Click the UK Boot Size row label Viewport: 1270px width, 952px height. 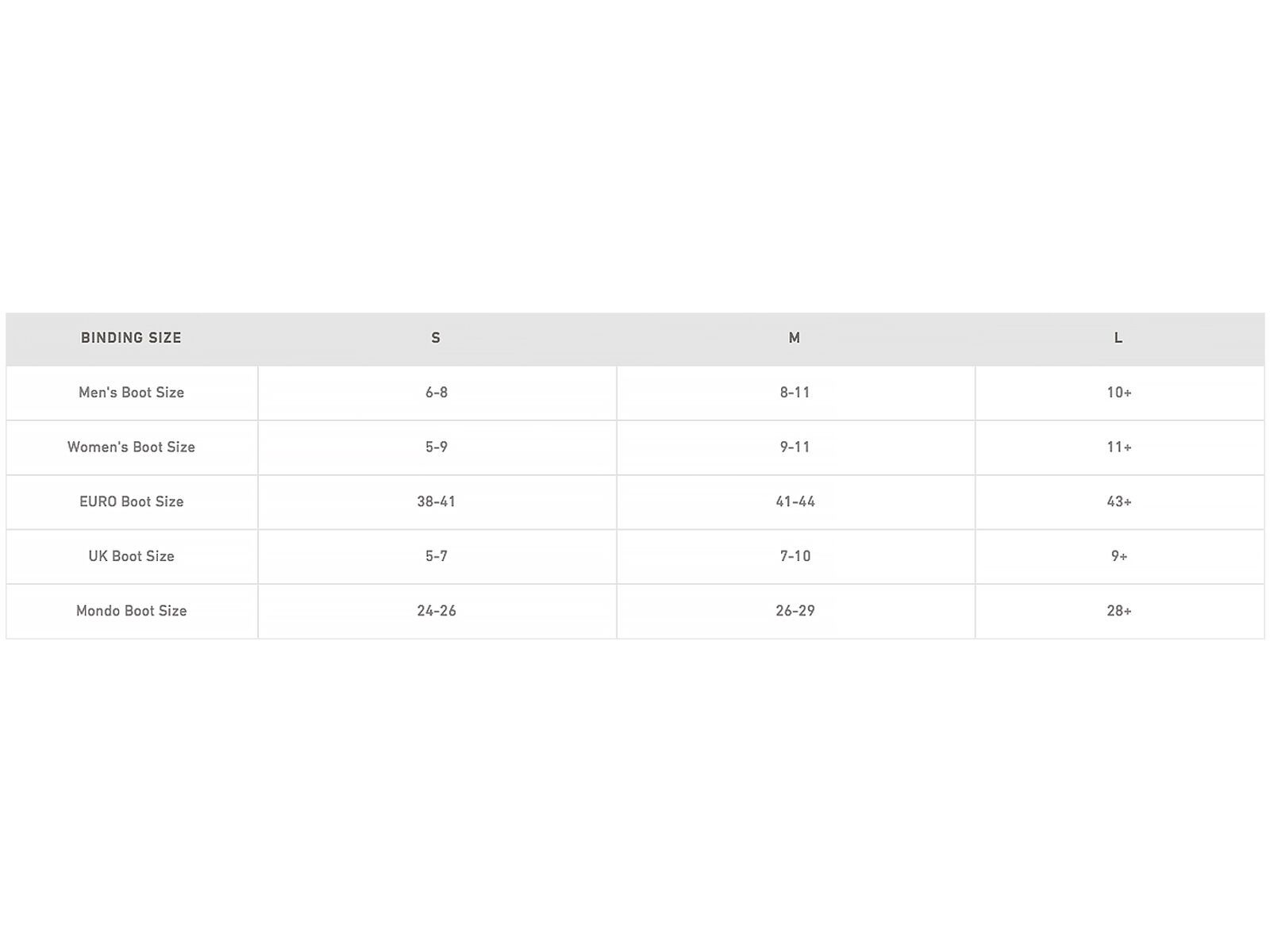point(131,556)
